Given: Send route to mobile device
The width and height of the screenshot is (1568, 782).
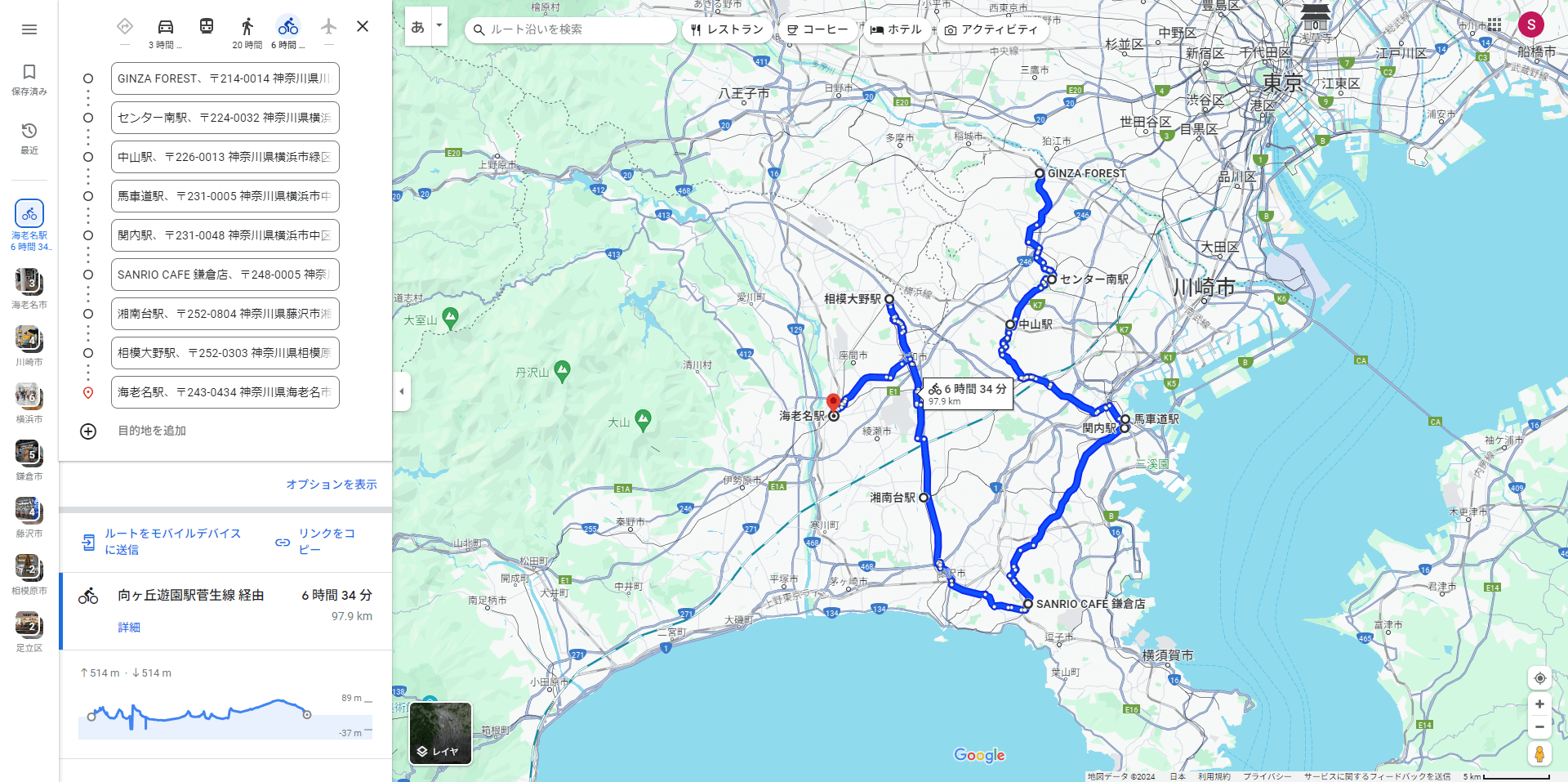Looking at the screenshot, I should [x=162, y=541].
